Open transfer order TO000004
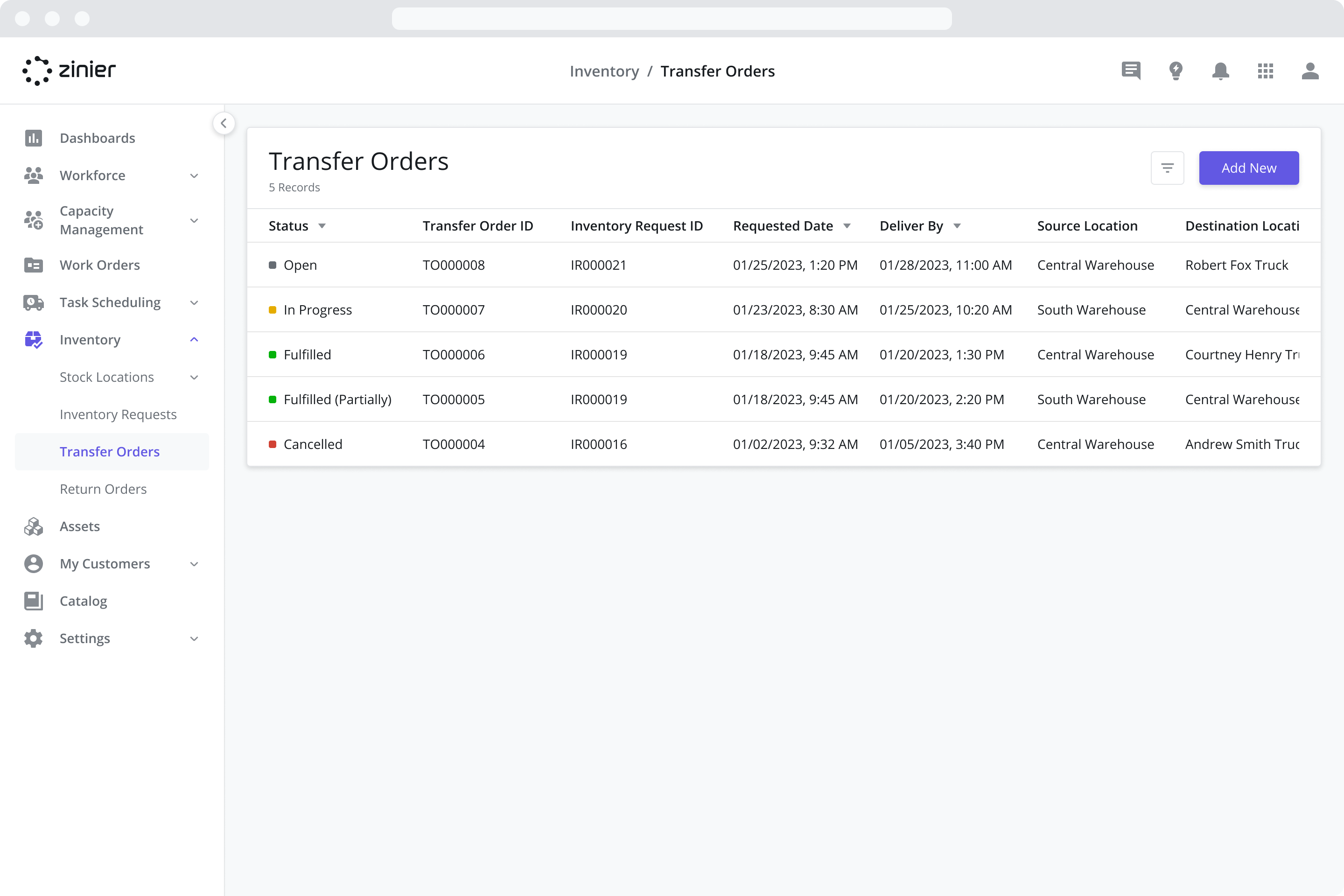 [x=454, y=444]
